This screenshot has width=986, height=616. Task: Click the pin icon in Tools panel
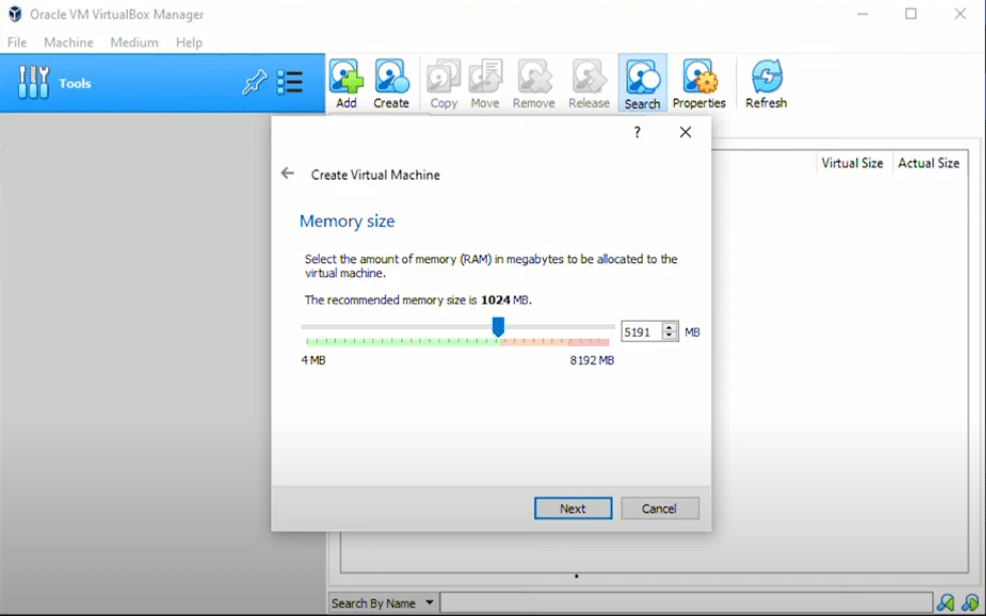click(x=254, y=83)
